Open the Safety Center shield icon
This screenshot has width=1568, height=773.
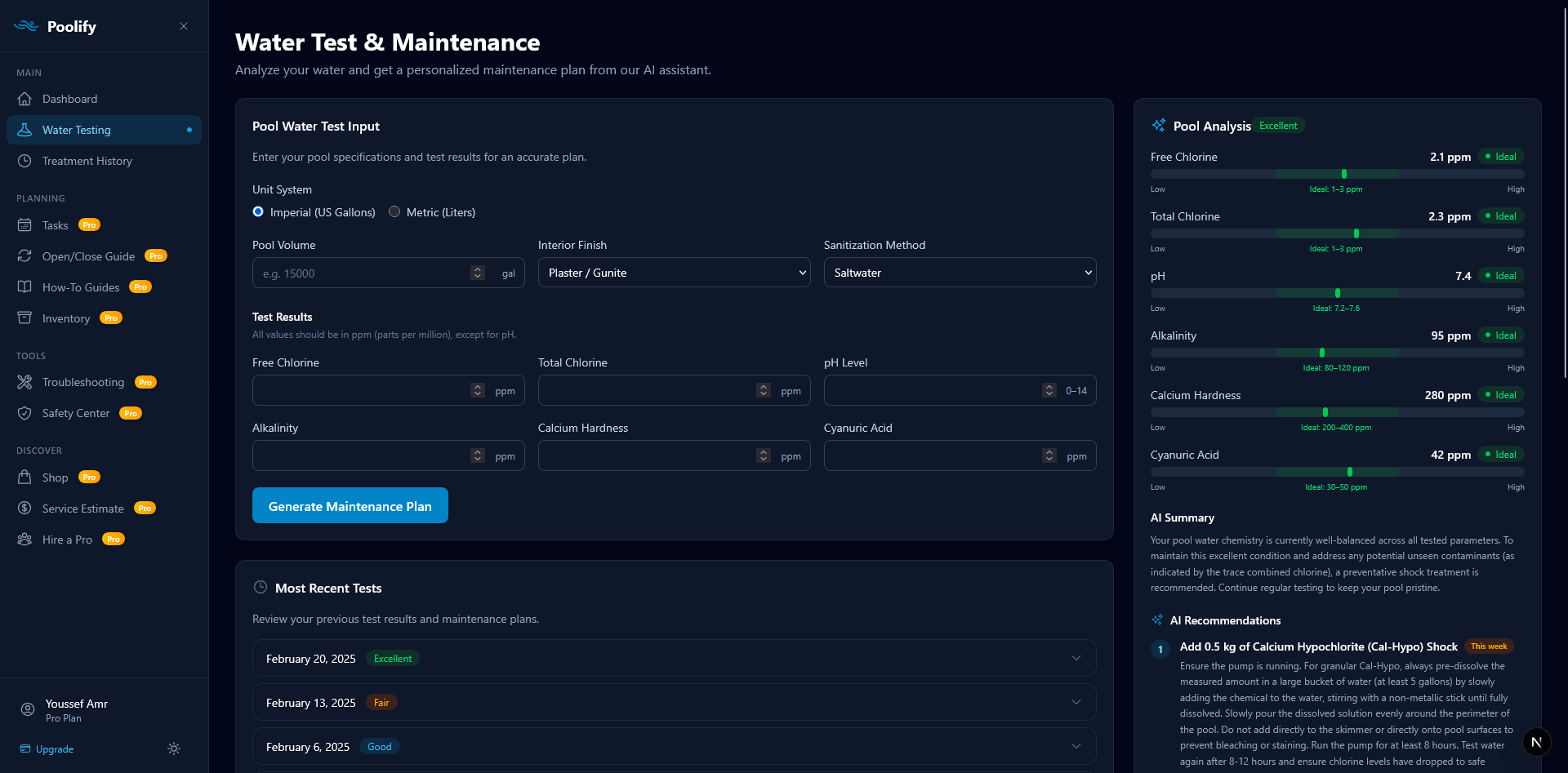point(25,413)
